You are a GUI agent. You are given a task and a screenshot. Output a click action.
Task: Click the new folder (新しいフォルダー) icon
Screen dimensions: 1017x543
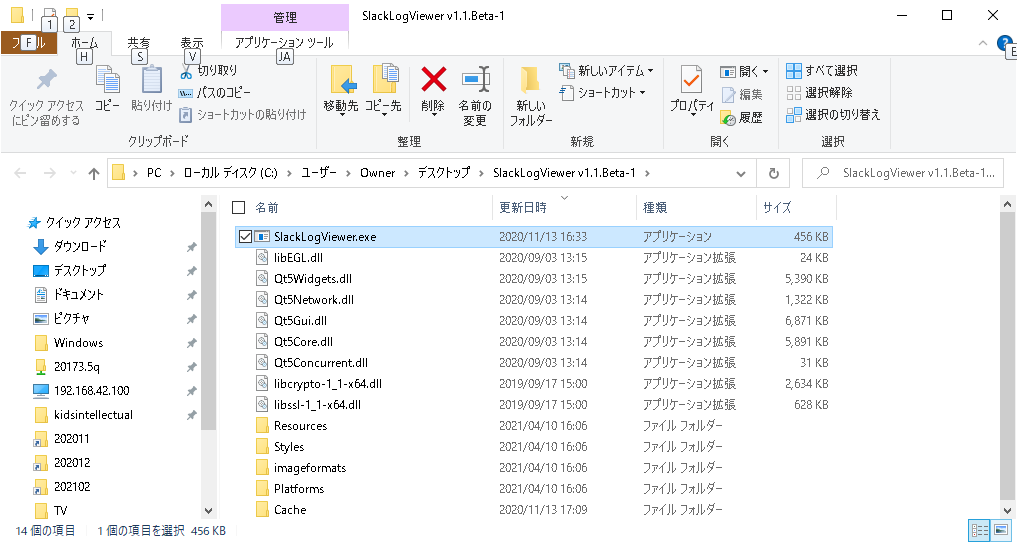(530, 80)
